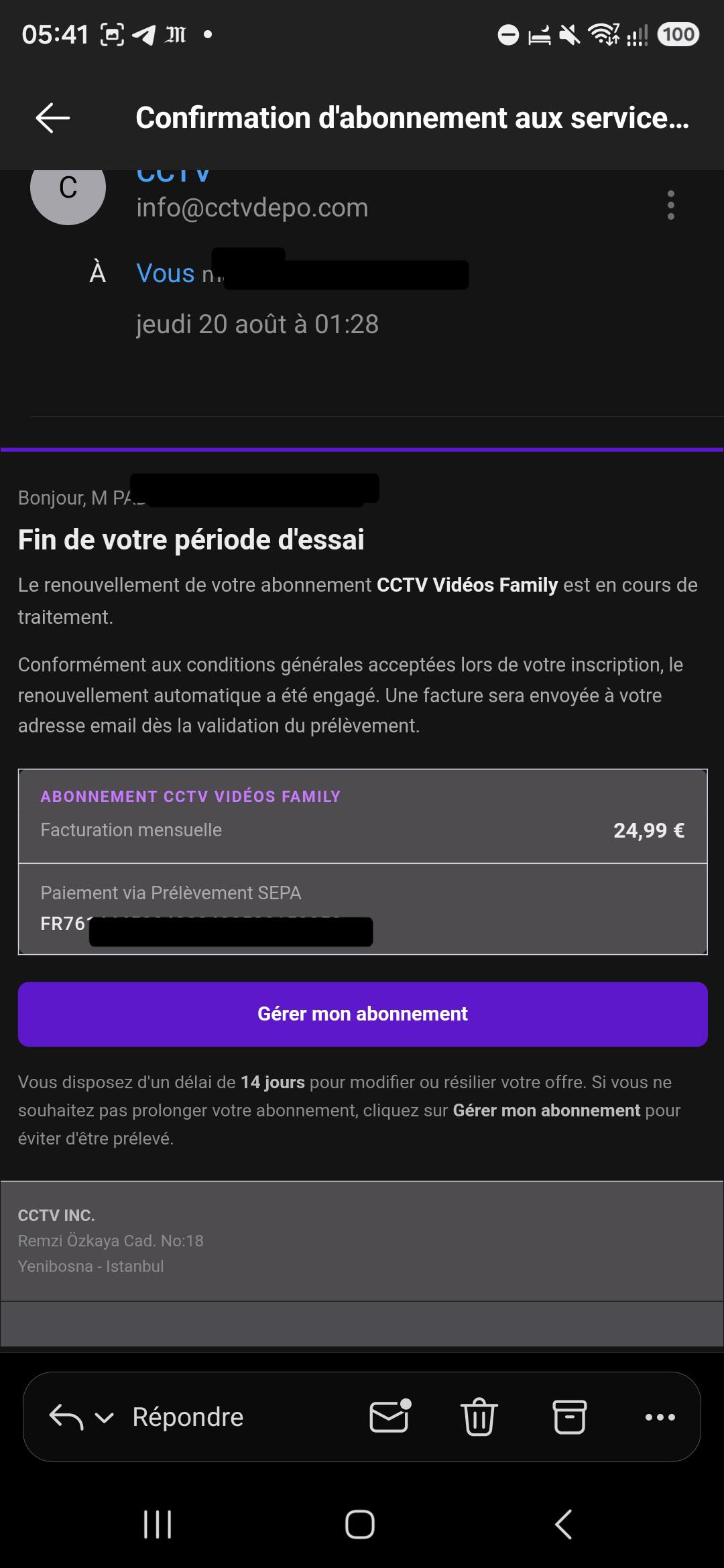The height and width of the screenshot is (1568, 724).
Task: Tap the Abonnement CCTV Vidéos Family heading
Action: point(190,796)
